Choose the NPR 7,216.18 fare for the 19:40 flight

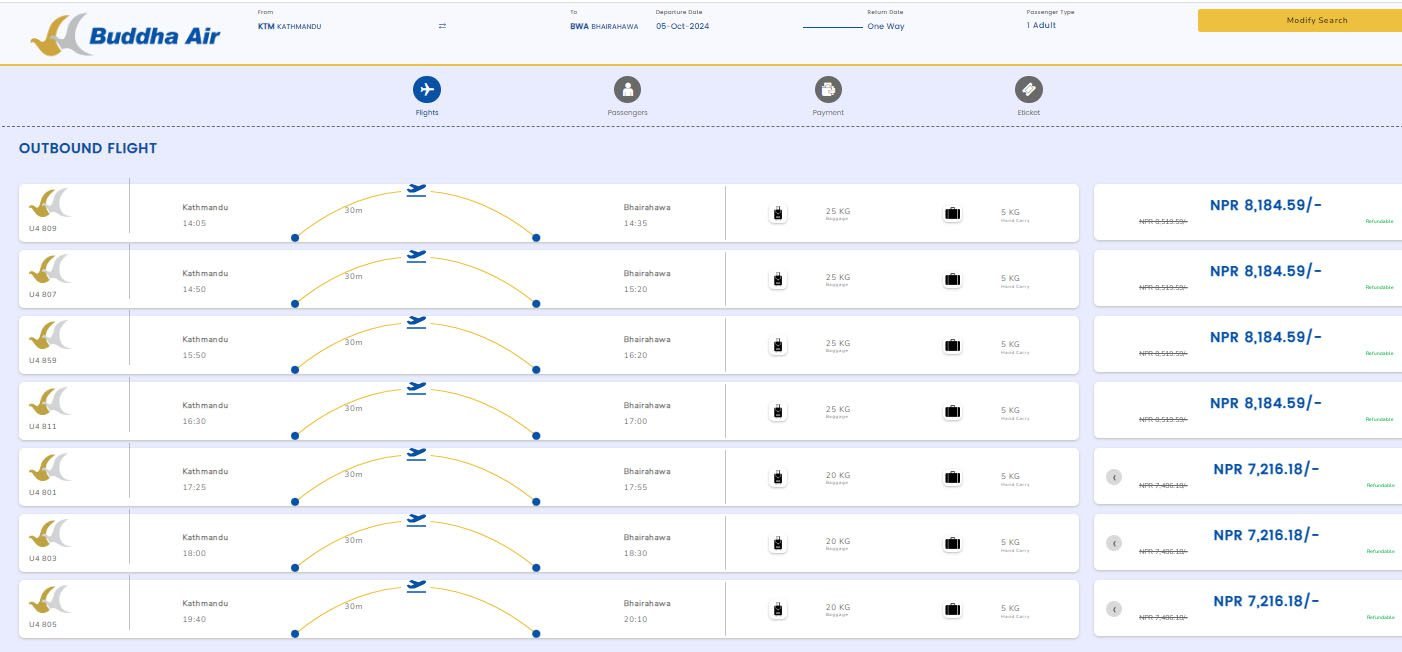coord(1265,601)
